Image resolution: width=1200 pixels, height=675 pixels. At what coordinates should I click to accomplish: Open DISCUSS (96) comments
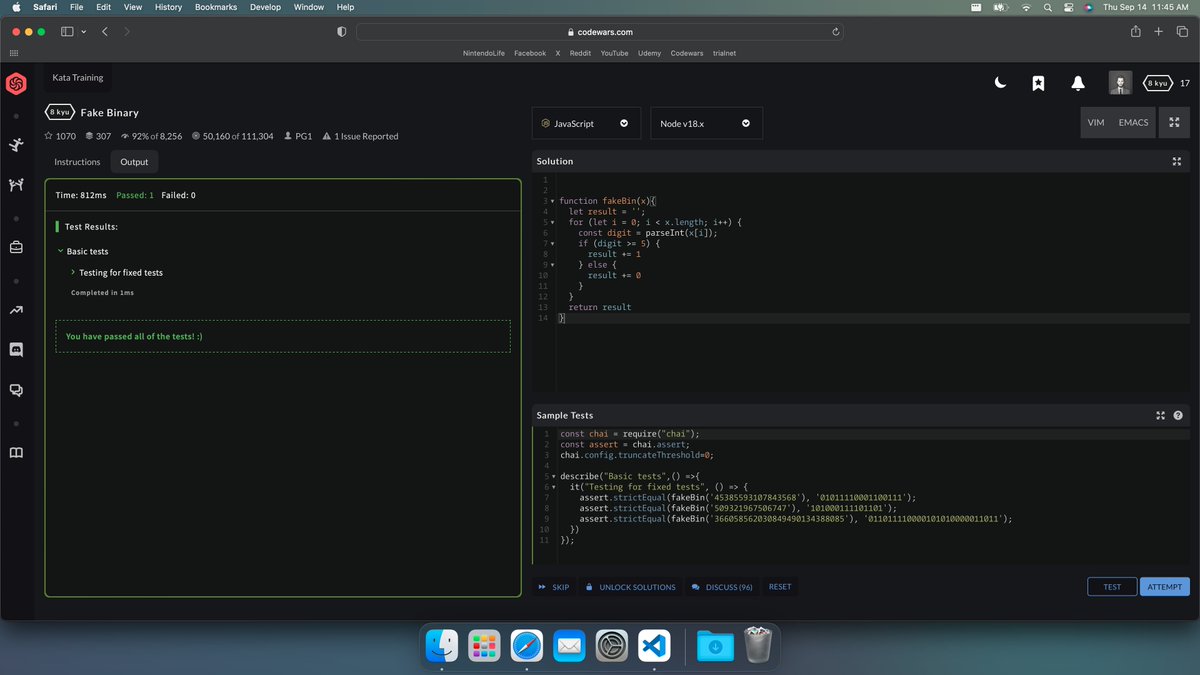click(722, 587)
